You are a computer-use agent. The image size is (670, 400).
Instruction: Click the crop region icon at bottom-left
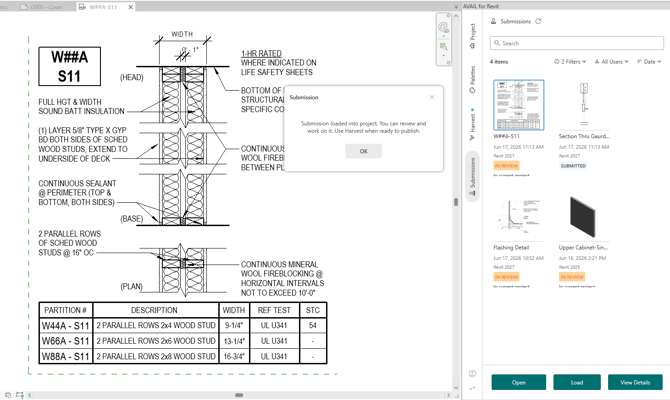click(20, 395)
